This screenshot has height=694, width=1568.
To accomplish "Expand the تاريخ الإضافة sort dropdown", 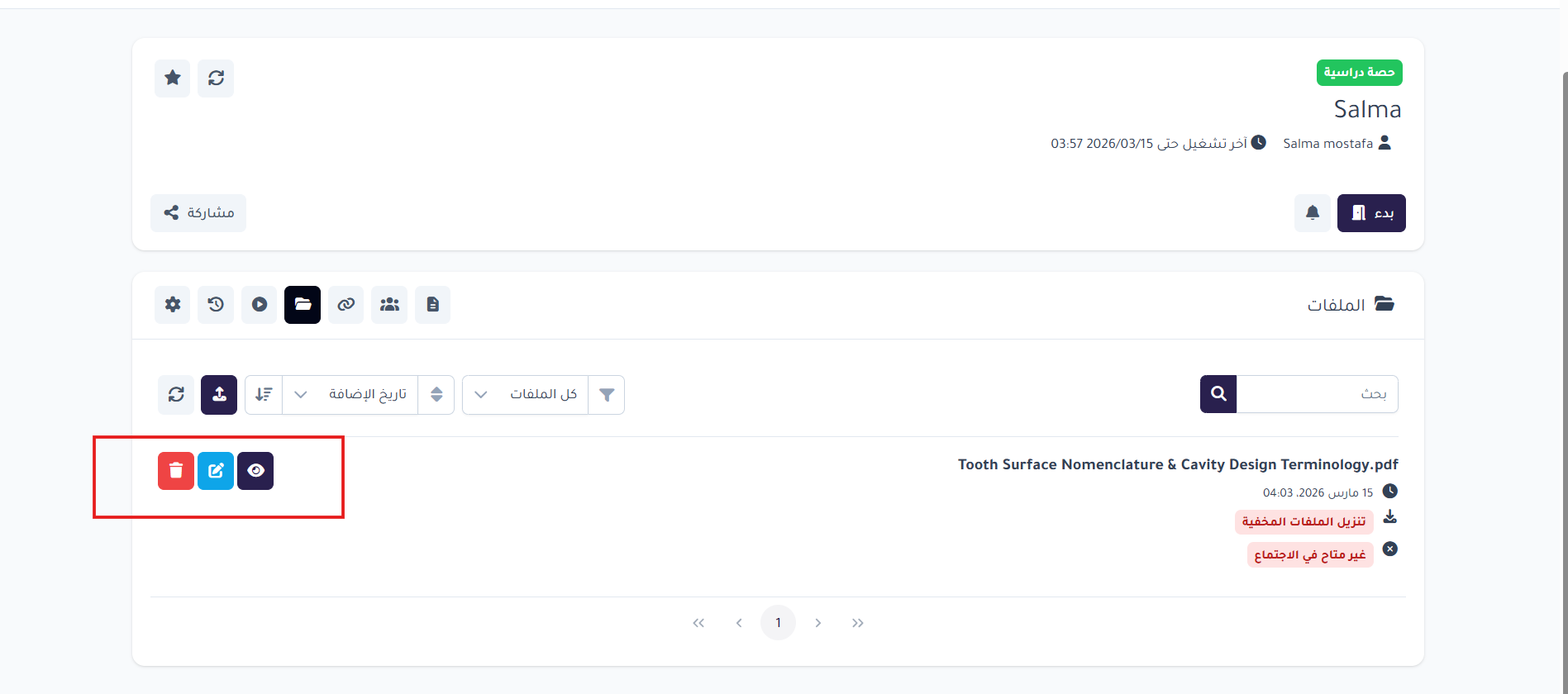I will pyautogui.click(x=350, y=394).
